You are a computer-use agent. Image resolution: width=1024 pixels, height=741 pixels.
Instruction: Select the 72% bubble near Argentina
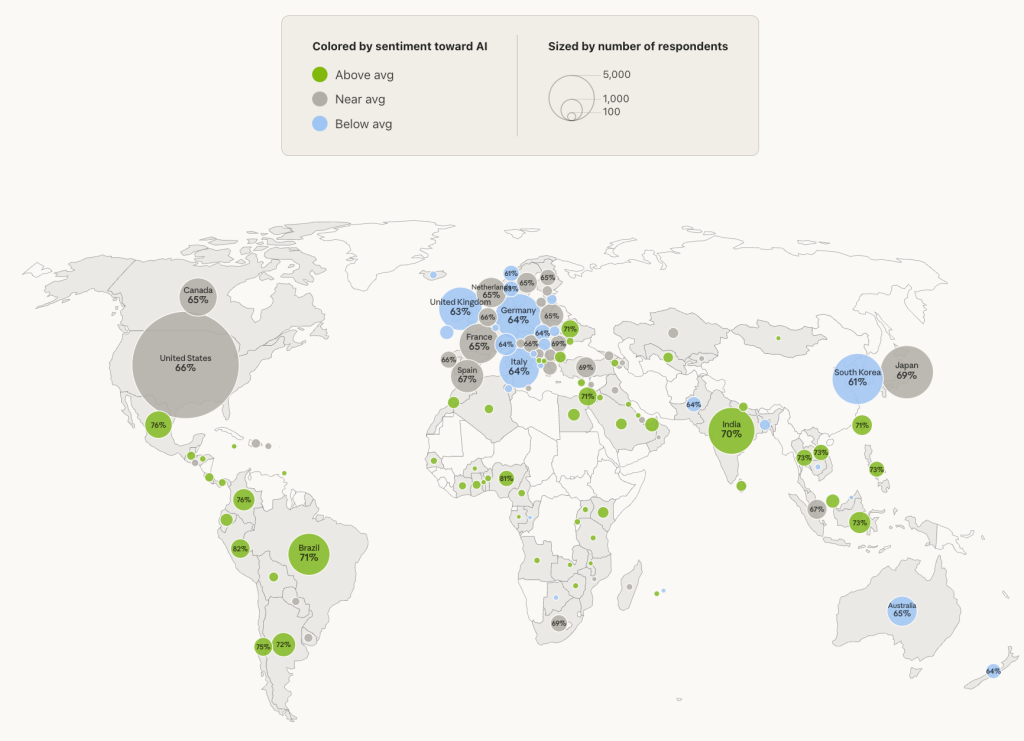pyautogui.click(x=283, y=645)
